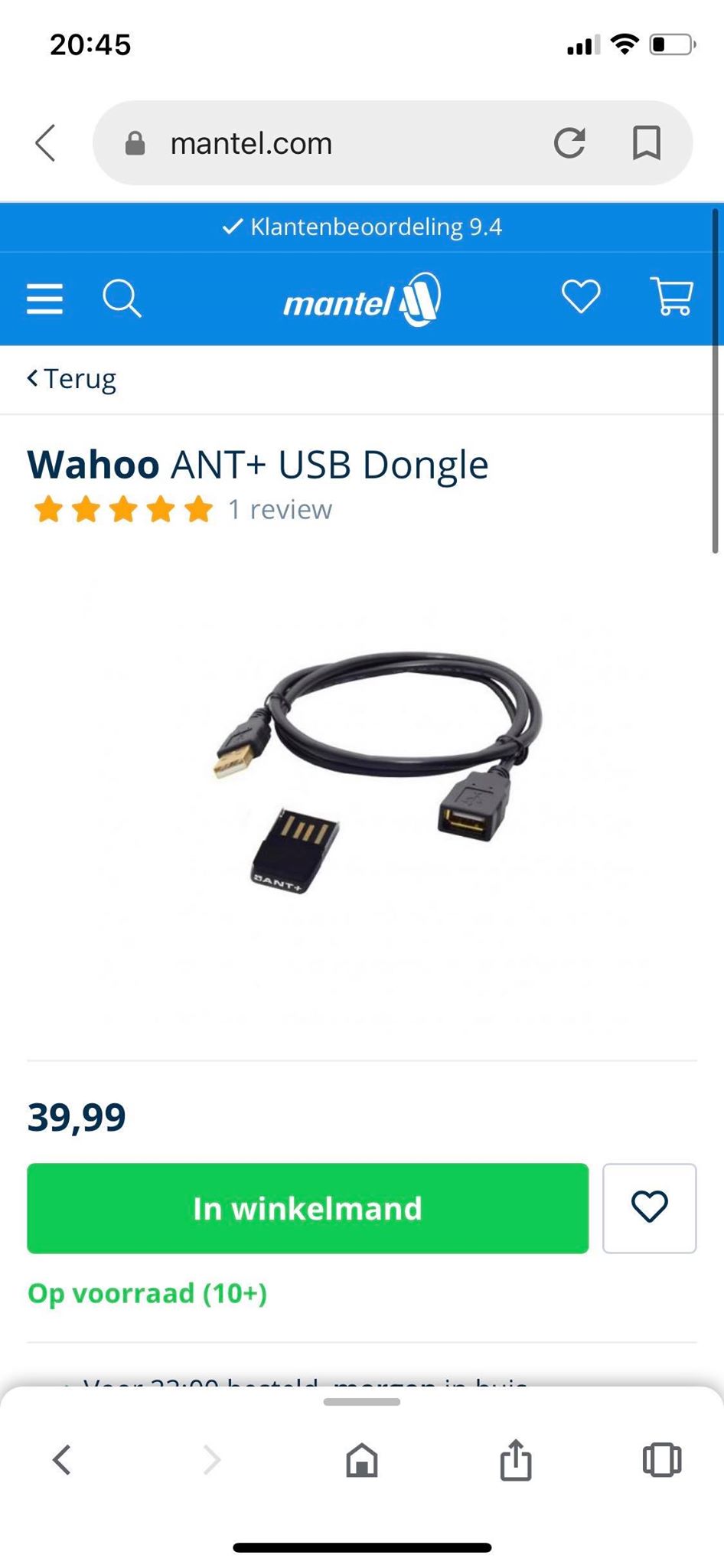Add product to wishlist heart button
This screenshot has width=724, height=1568.
click(x=649, y=1208)
